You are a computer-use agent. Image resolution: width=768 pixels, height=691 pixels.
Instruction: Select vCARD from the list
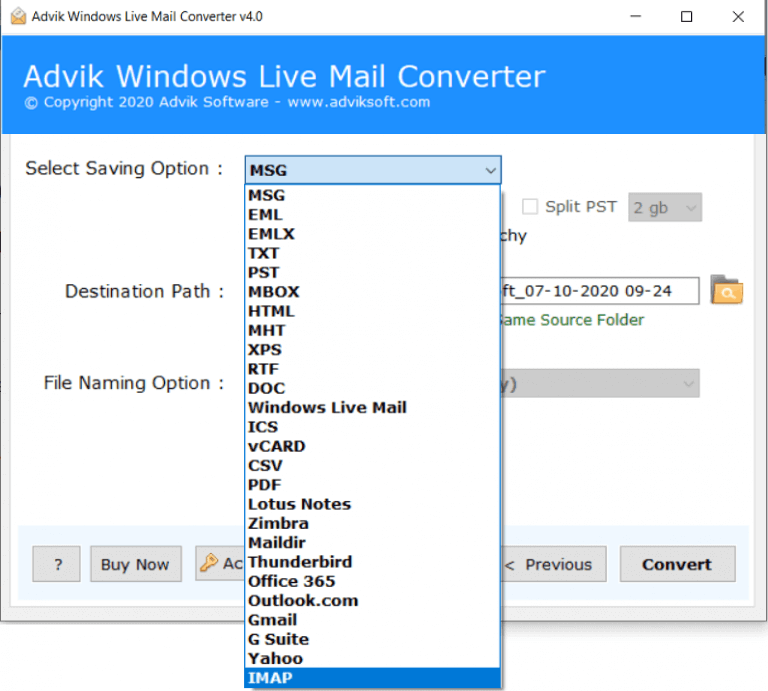[372, 446]
